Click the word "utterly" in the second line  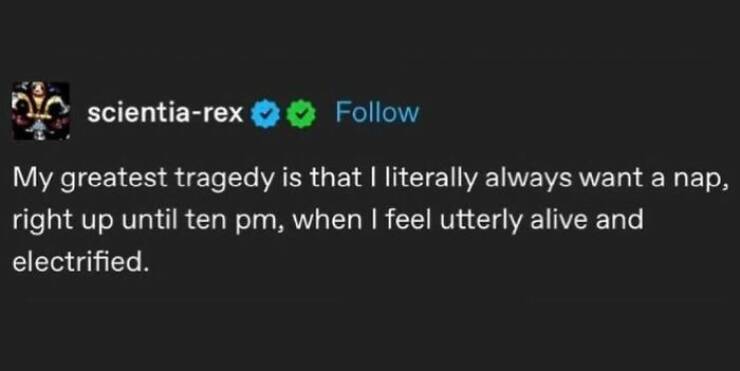coord(481,221)
